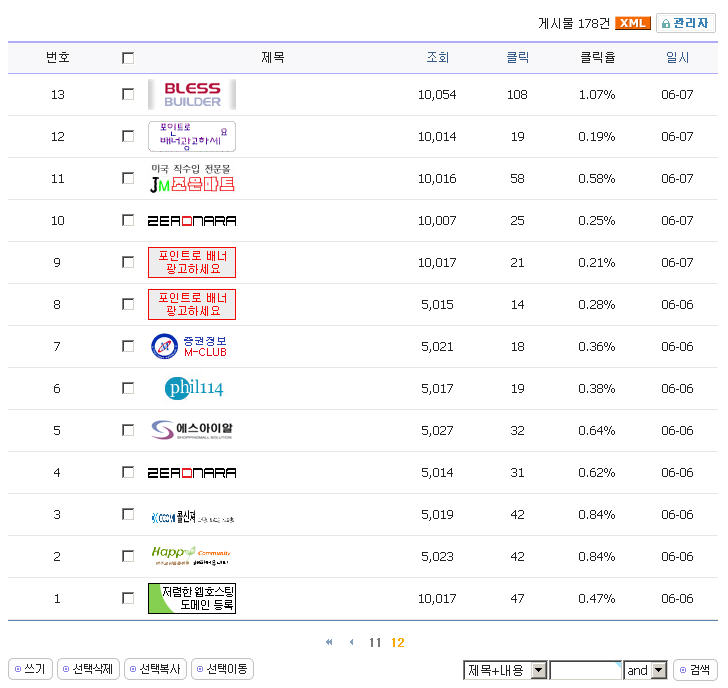The width and height of the screenshot is (728, 688).
Task: Open the phil114 banner image
Action: click(194, 388)
